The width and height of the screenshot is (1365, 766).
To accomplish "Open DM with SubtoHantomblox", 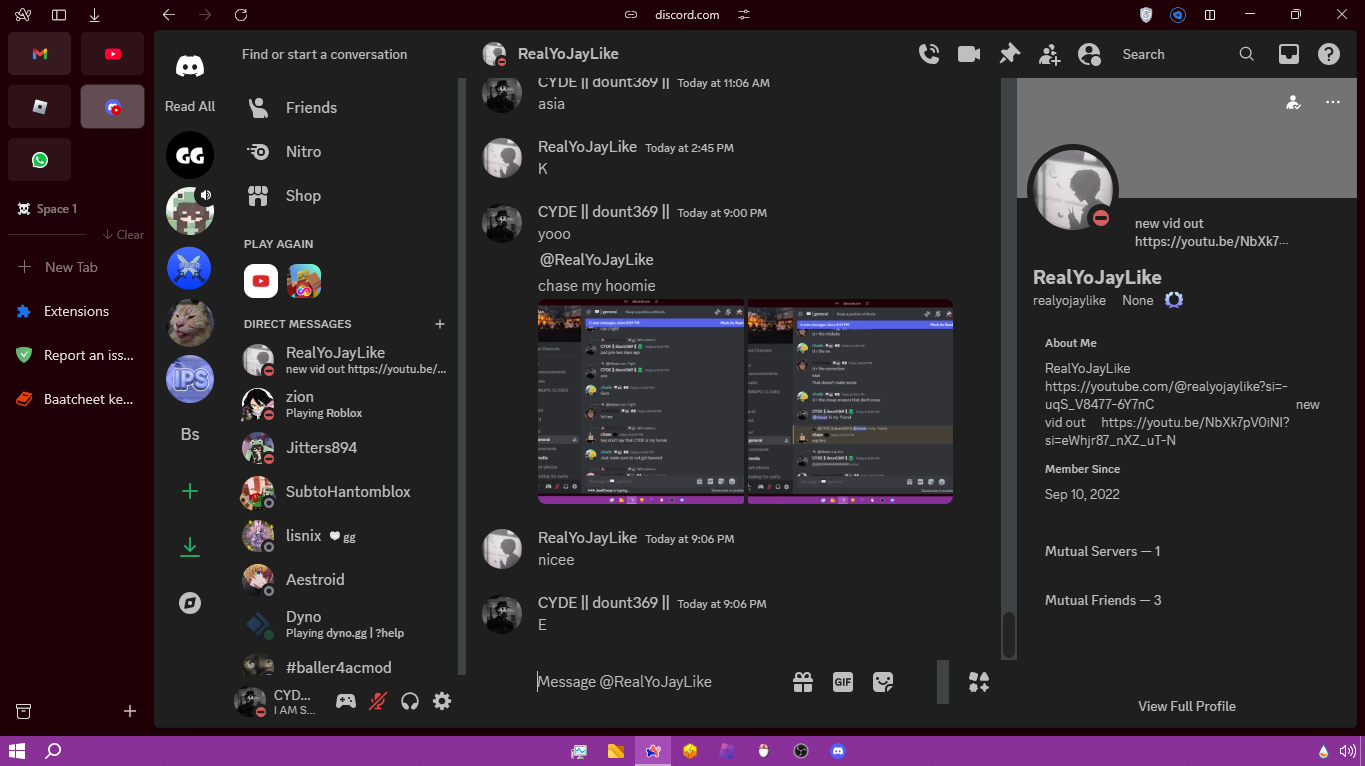I will (x=347, y=492).
